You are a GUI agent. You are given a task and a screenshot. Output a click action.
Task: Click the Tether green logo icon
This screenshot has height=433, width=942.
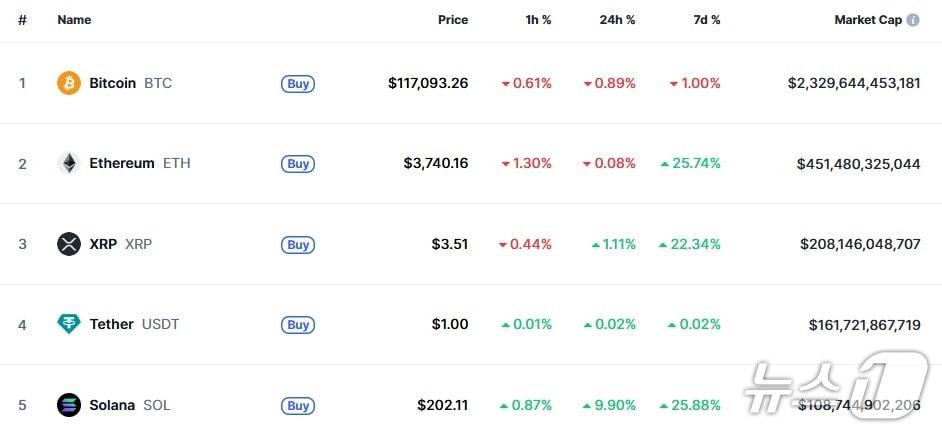coord(69,324)
